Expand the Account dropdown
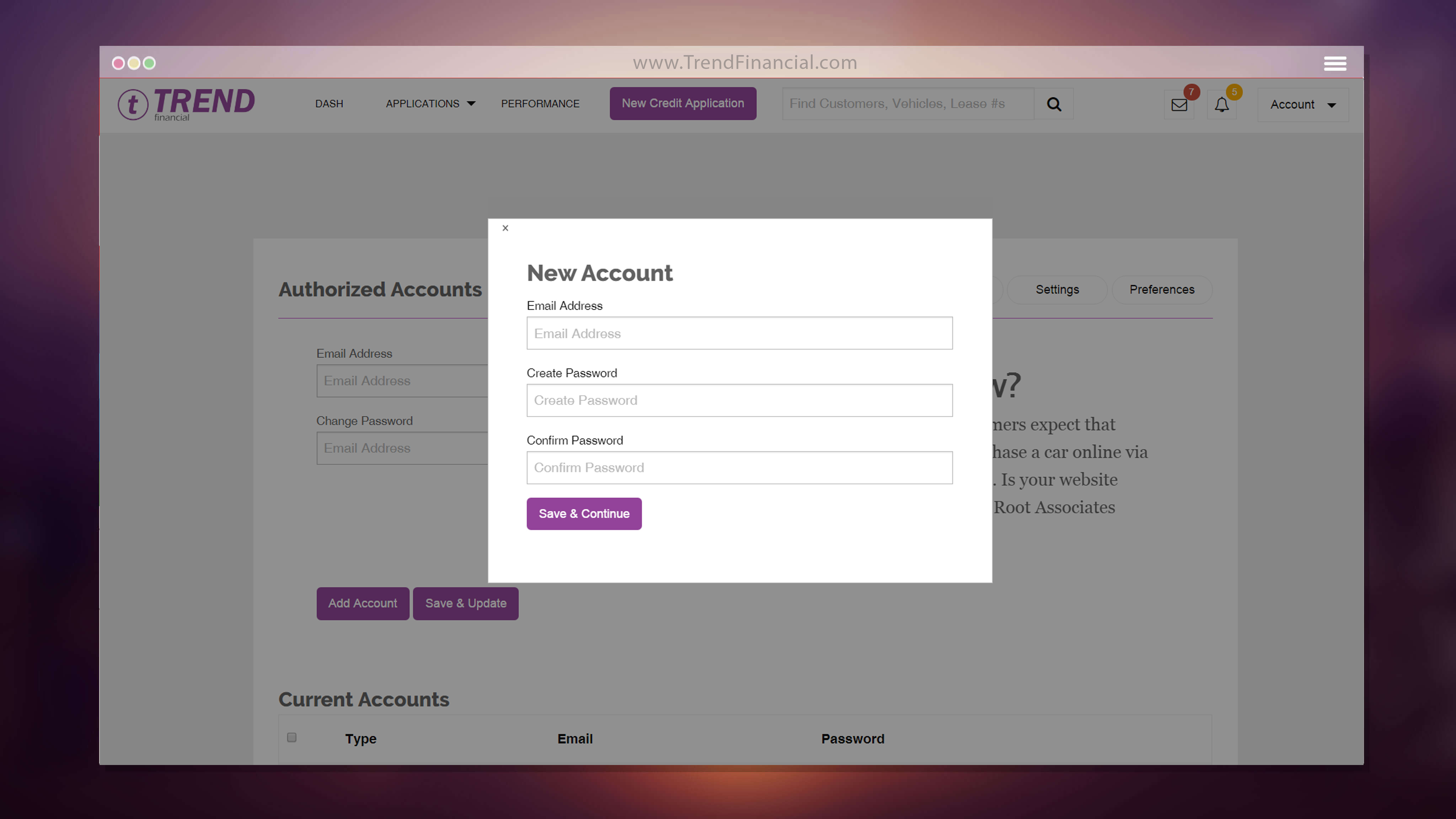Image resolution: width=1456 pixels, height=819 pixels. coord(1303,105)
